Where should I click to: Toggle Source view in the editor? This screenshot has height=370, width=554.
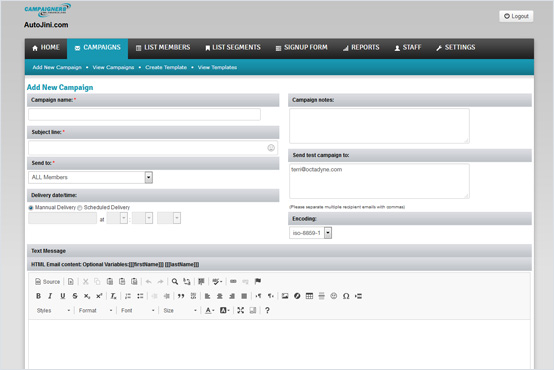(48, 282)
